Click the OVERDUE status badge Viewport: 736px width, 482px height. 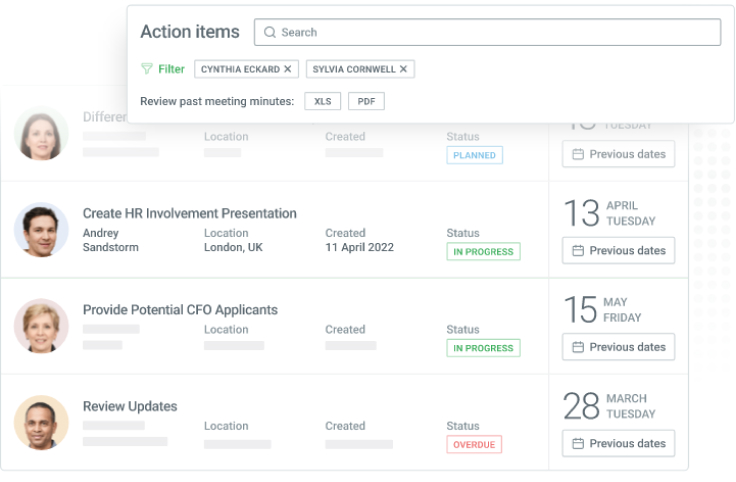[x=474, y=445]
